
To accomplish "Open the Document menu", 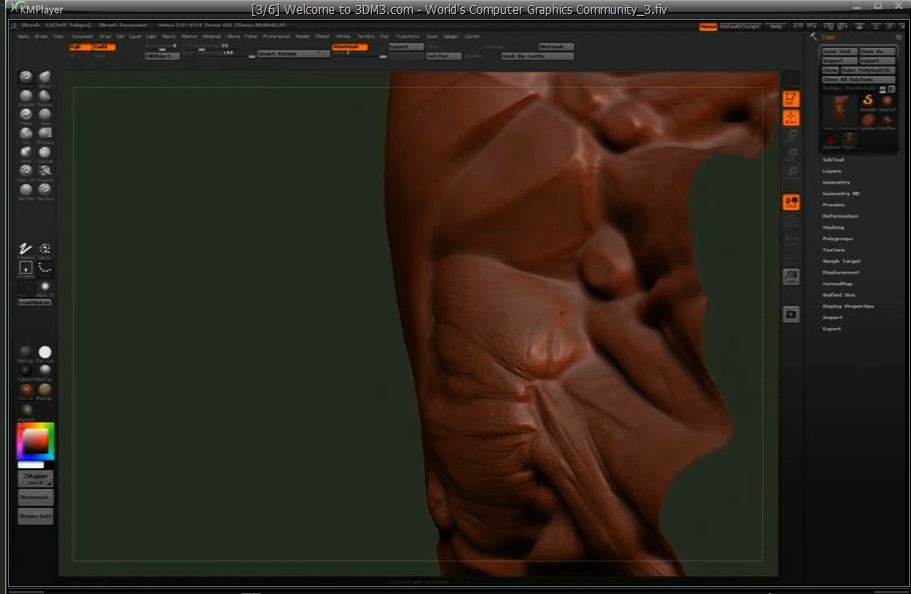I will click(x=83, y=37).
